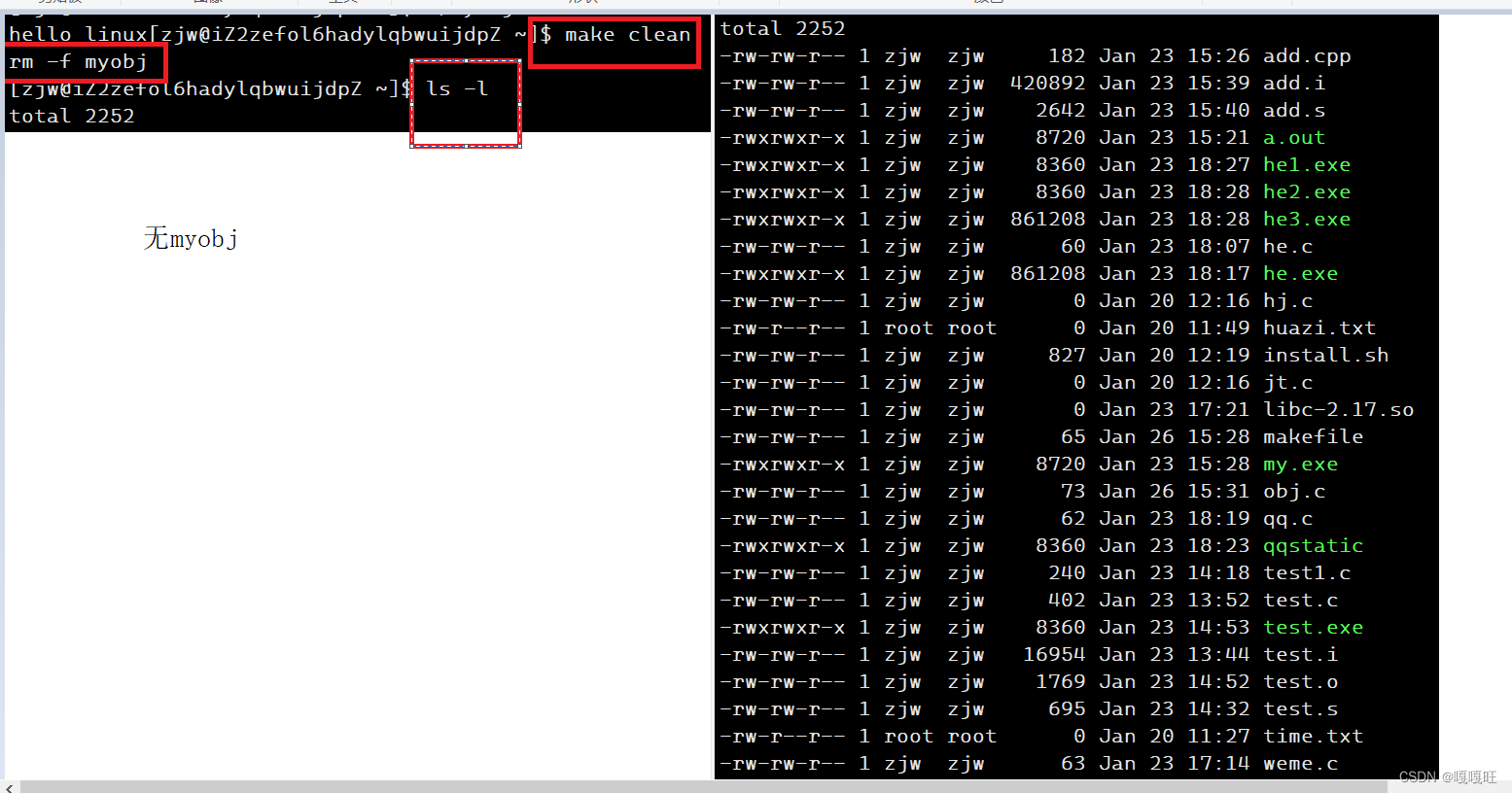
Task: Click the 'ls -l' command text
Action: point(457,89)
